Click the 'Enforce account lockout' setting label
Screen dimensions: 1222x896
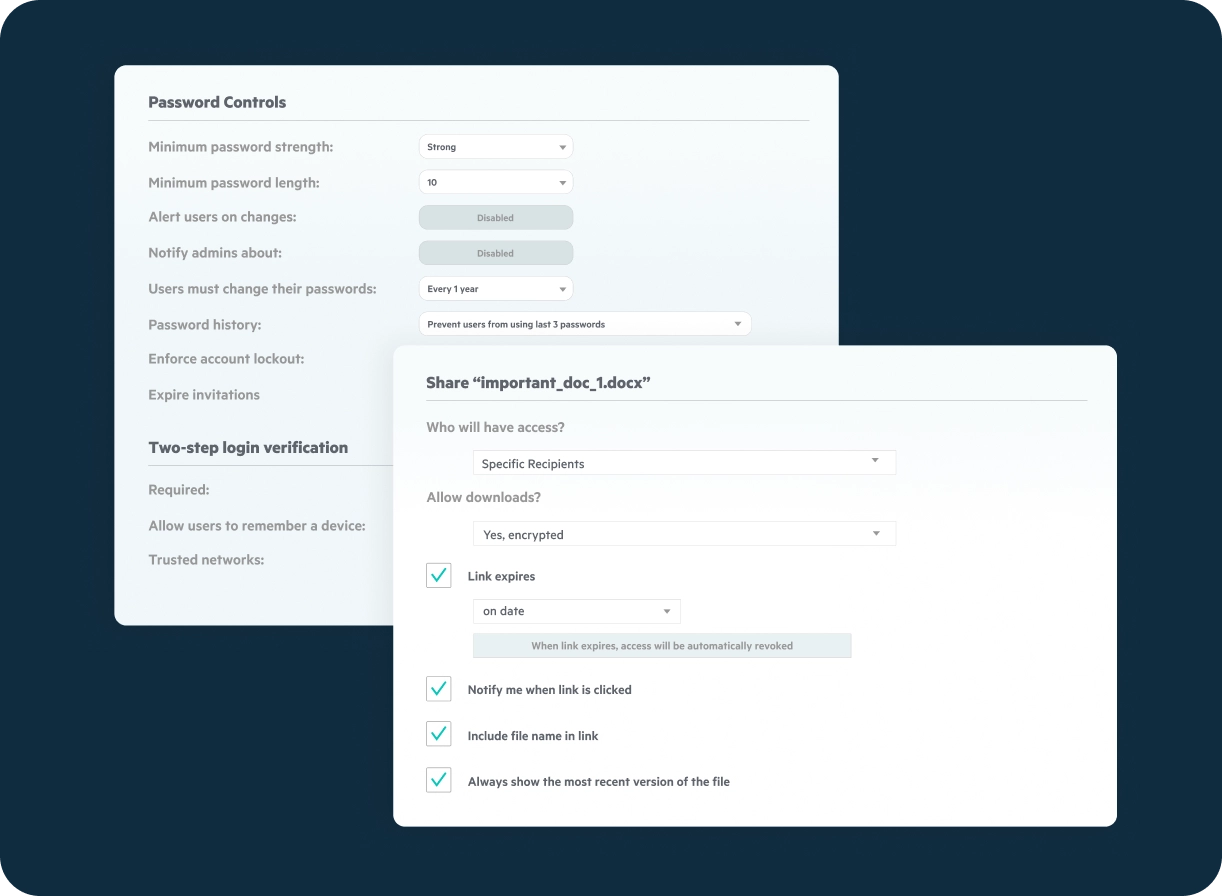click(x=226, y=358)
